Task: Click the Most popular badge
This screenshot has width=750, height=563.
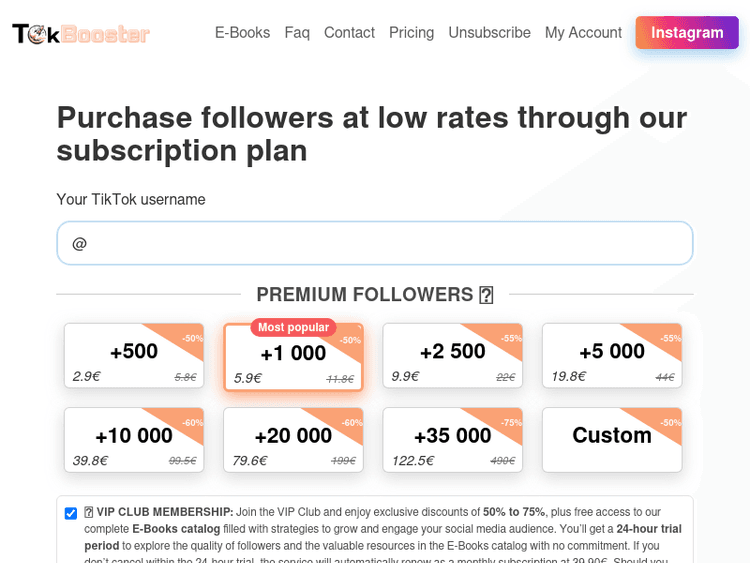Action: [x=293, y=327]
